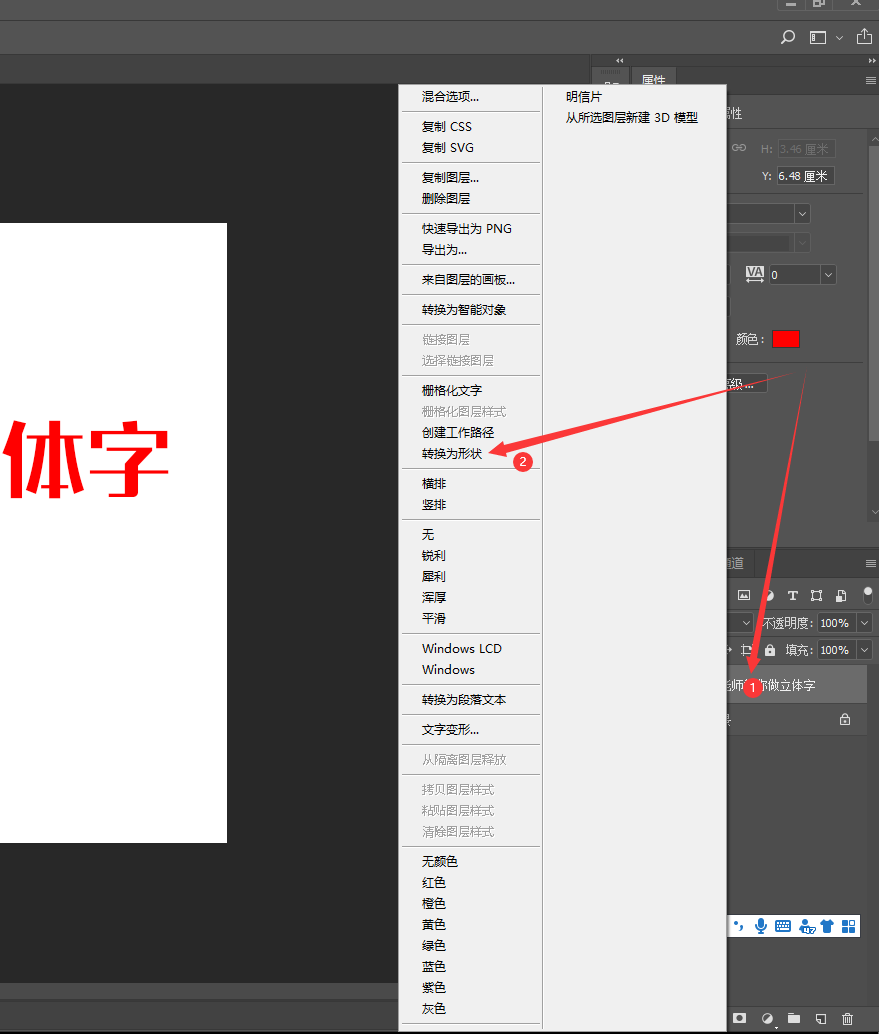Filter layers by pixel image icon

coord(744,595)
